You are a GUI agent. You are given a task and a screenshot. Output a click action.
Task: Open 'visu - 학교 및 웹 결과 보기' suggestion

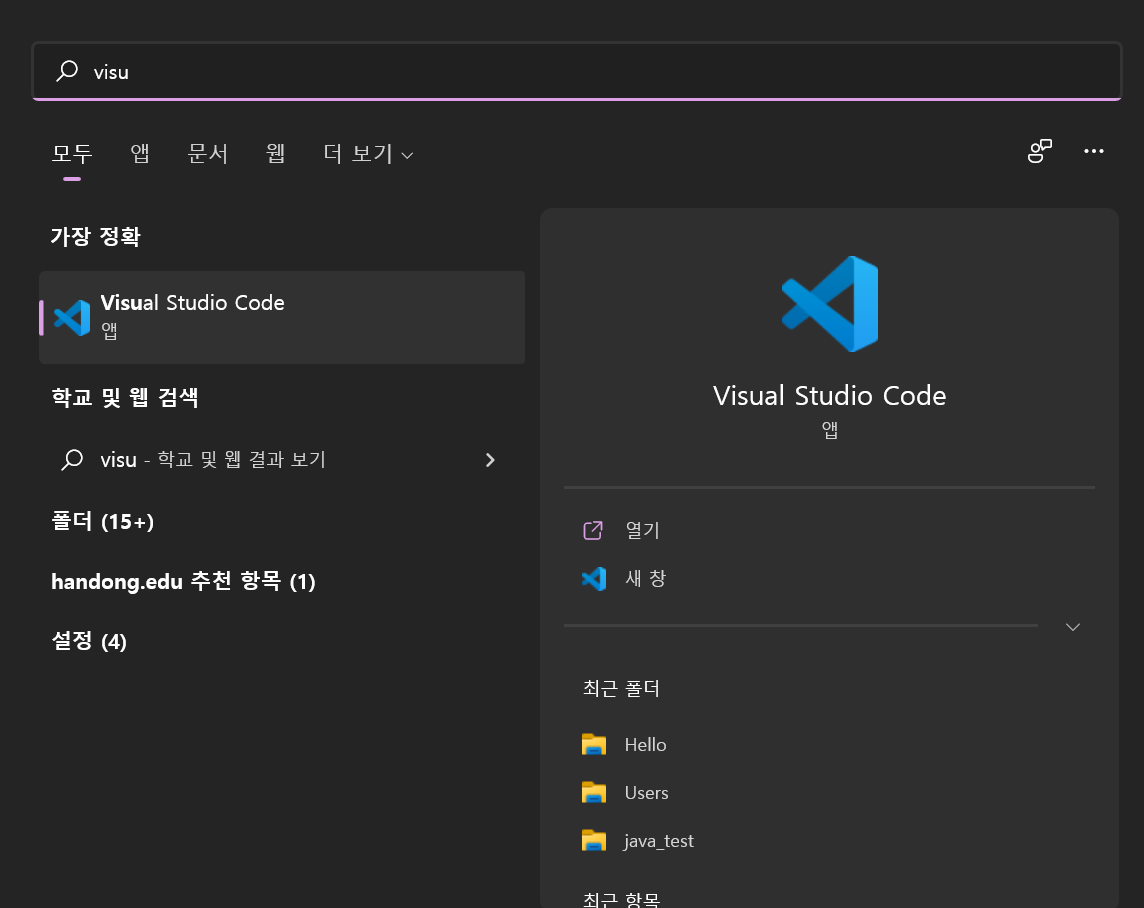point(282,459)
